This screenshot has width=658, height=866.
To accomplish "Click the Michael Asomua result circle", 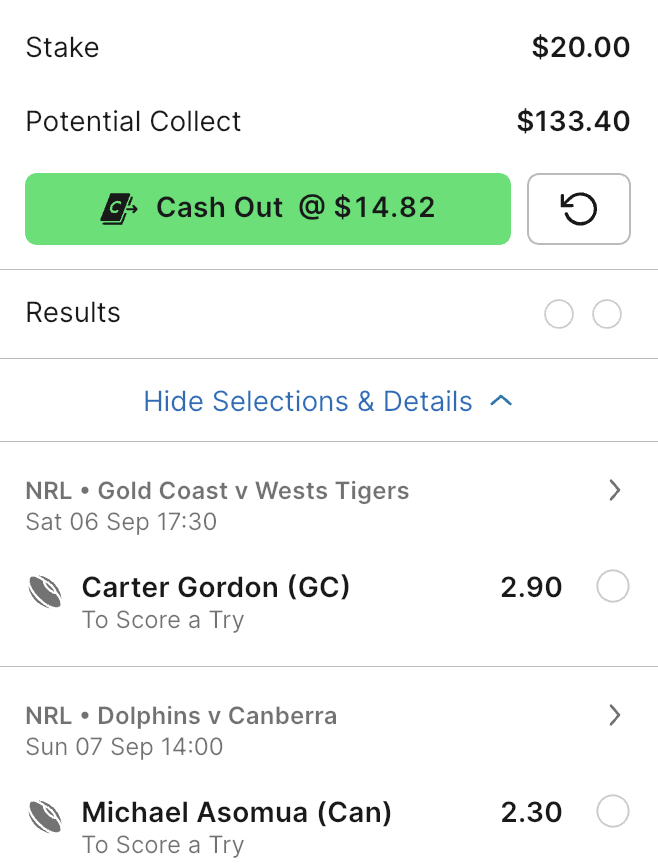I will point(613,811).
